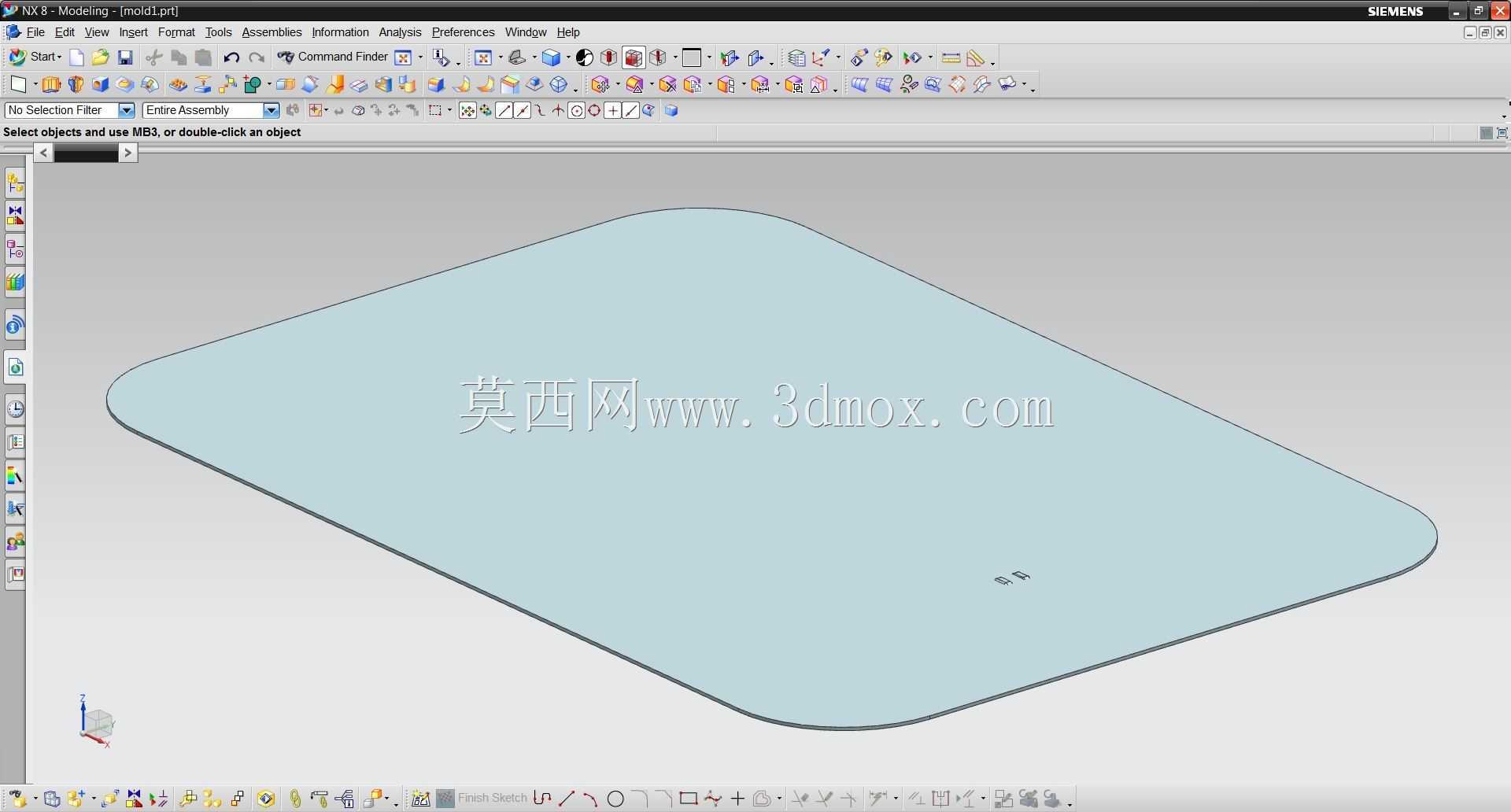Undo the last action
The image size is (1511, 812).
(231, 57)
